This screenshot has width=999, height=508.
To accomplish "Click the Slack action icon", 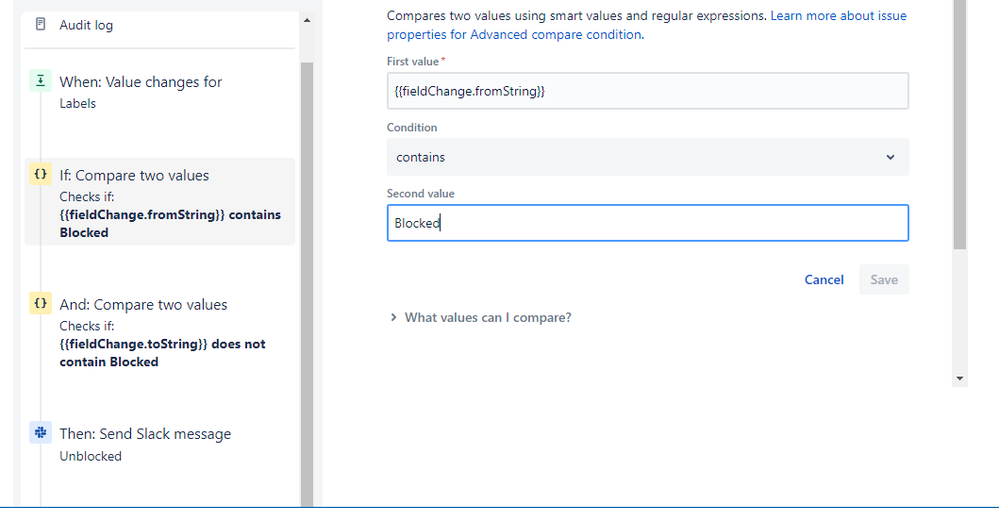I will point(41,433).
